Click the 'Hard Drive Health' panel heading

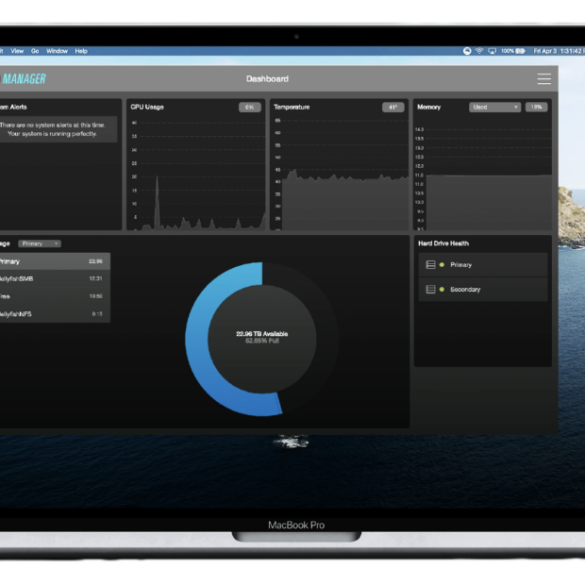point(443,243)
